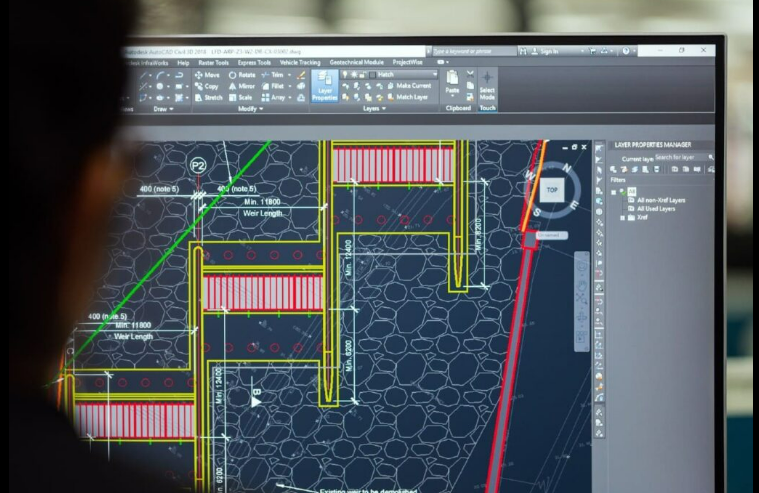Open Layer Properties from the ribbon

click(324, 86)
